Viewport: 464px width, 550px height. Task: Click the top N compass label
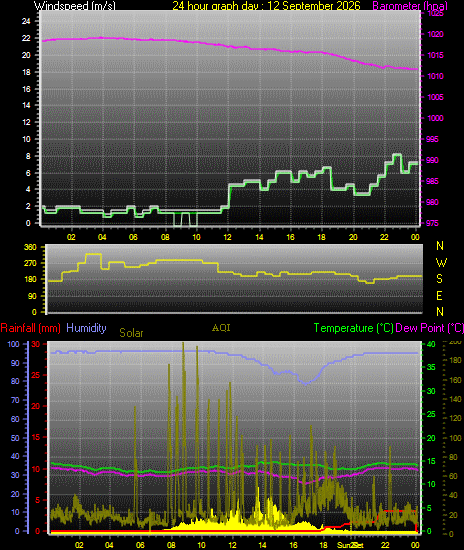click(440, 246)
